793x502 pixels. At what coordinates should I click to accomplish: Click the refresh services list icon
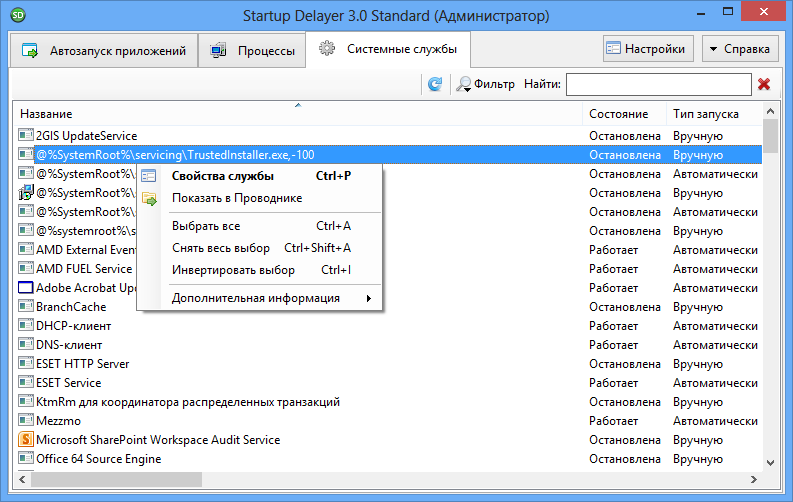point(435,85)
